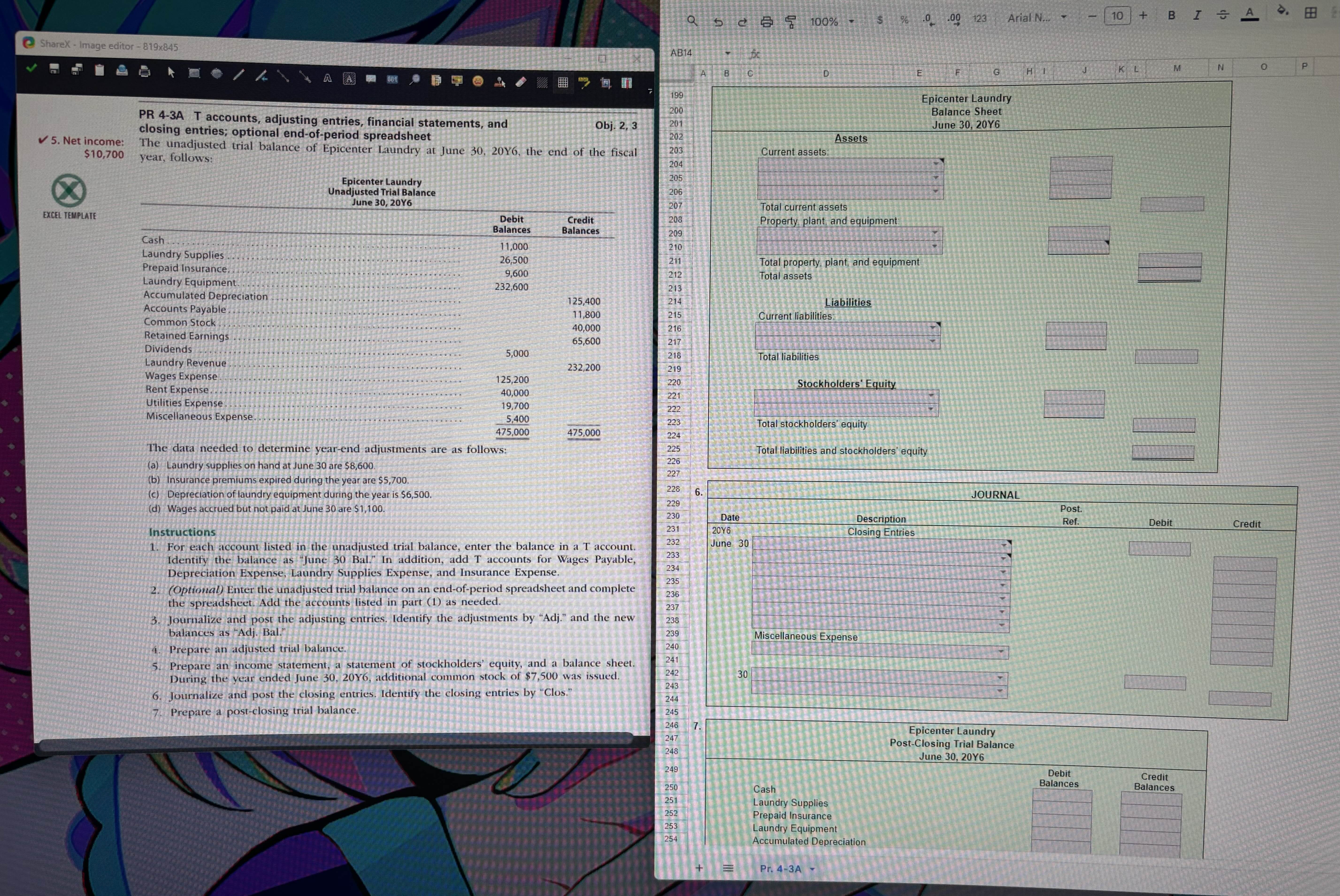Expand dropdown in first Current assets row
The width and height of the screenshot is (1340, 896).
[x=935, y=163]
